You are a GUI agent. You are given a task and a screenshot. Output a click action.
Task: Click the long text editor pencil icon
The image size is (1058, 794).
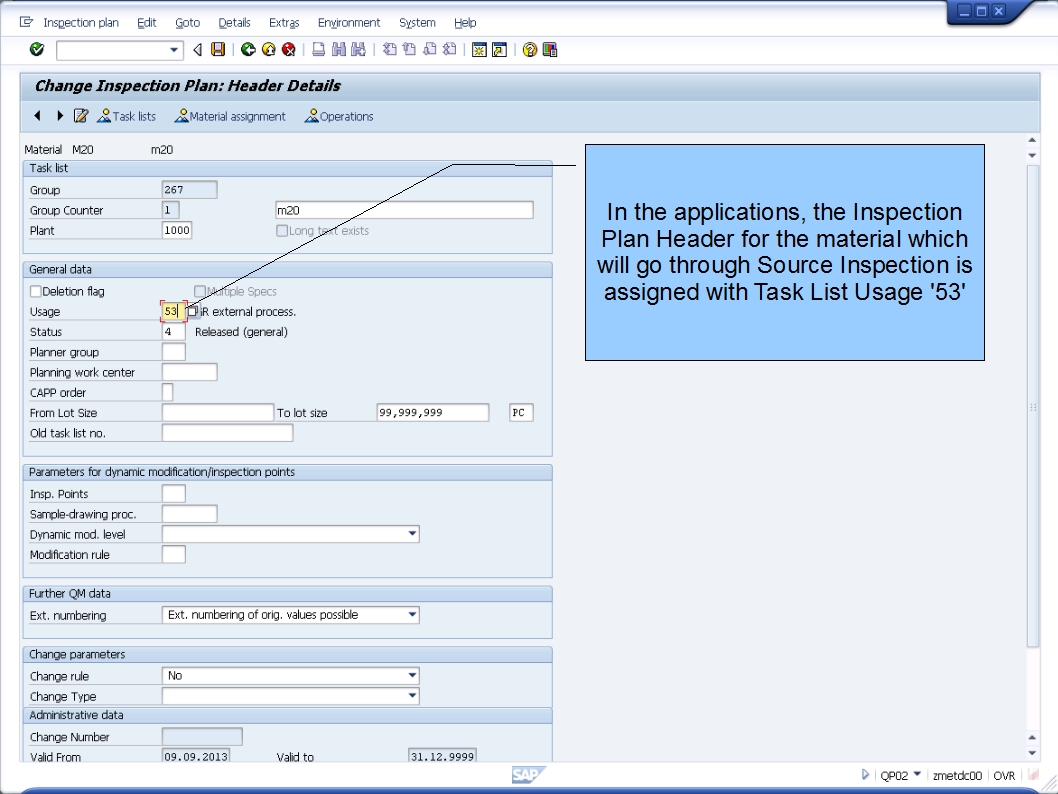pos(81,116)
